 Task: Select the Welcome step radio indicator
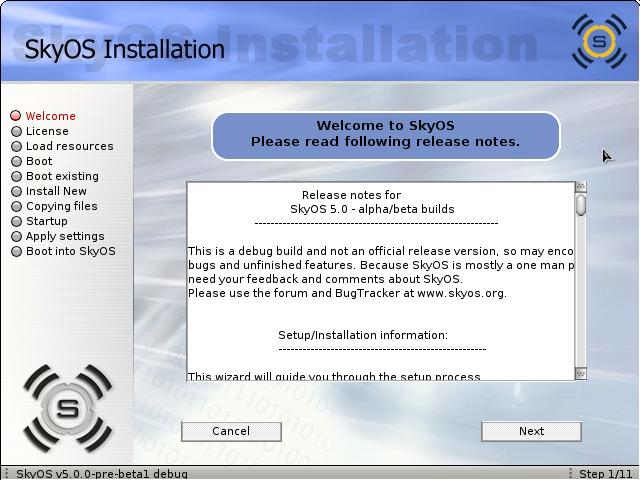click(16, 116)
